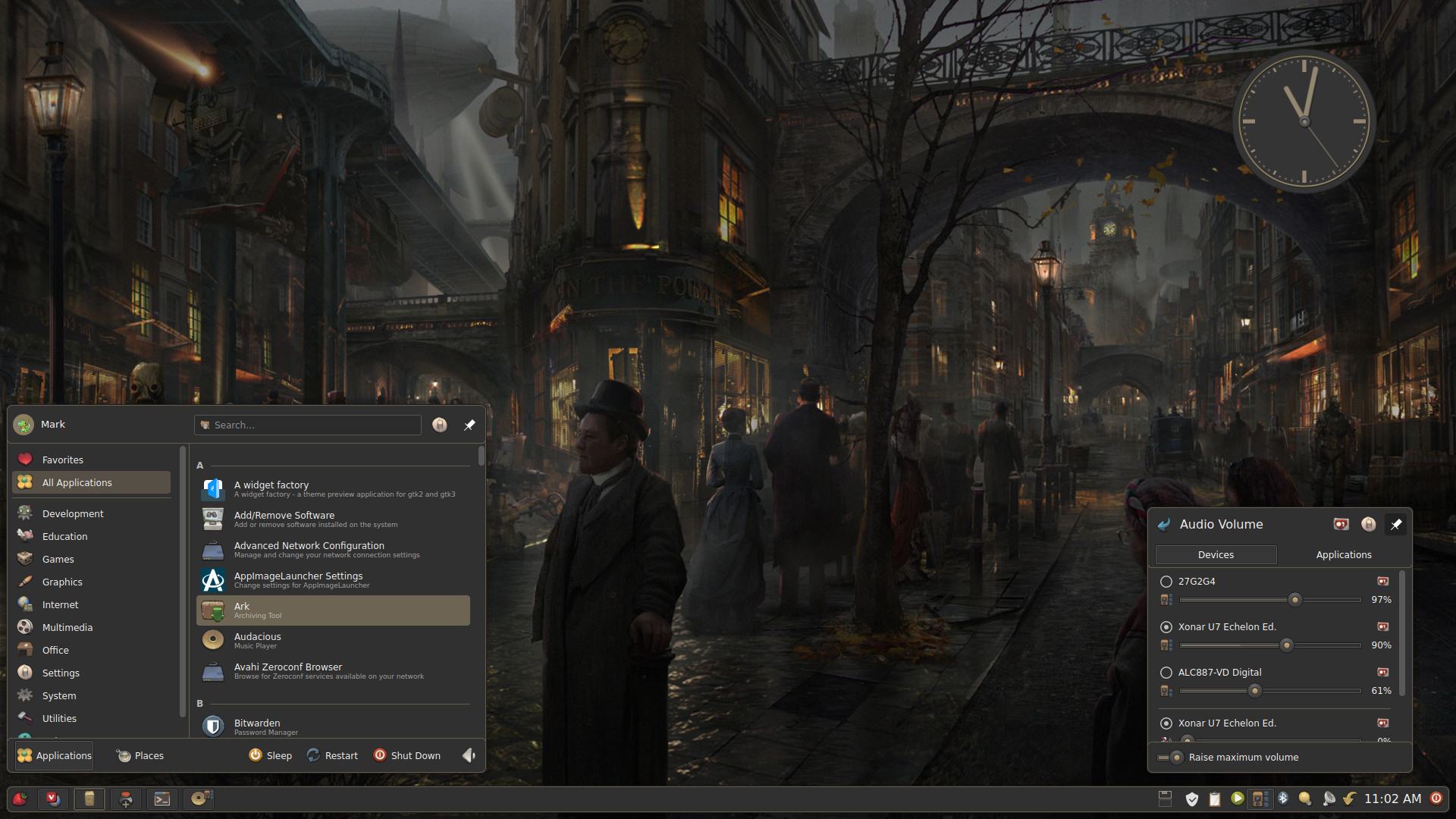Pin the Audio Volume popup open

point(1396,524)
